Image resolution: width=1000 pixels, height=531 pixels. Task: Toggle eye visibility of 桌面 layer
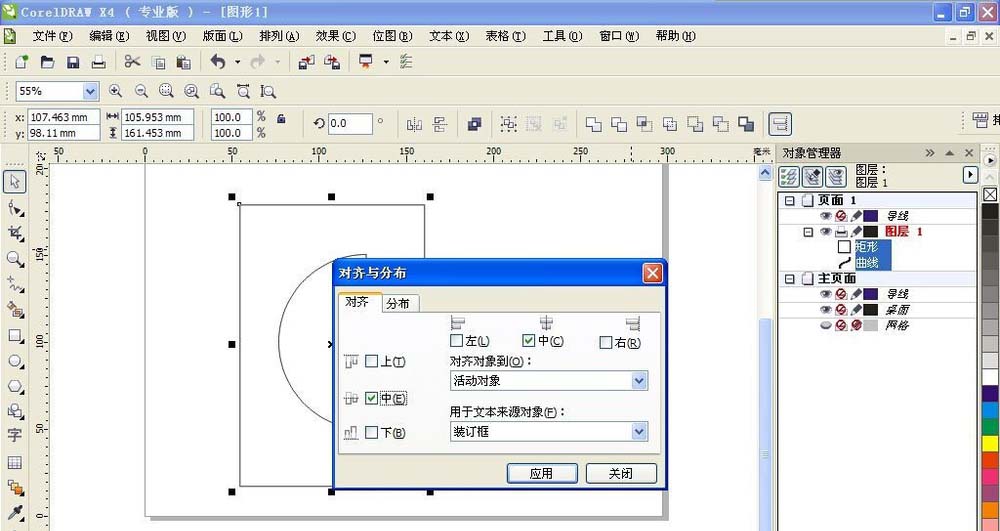tap(826, 310)
